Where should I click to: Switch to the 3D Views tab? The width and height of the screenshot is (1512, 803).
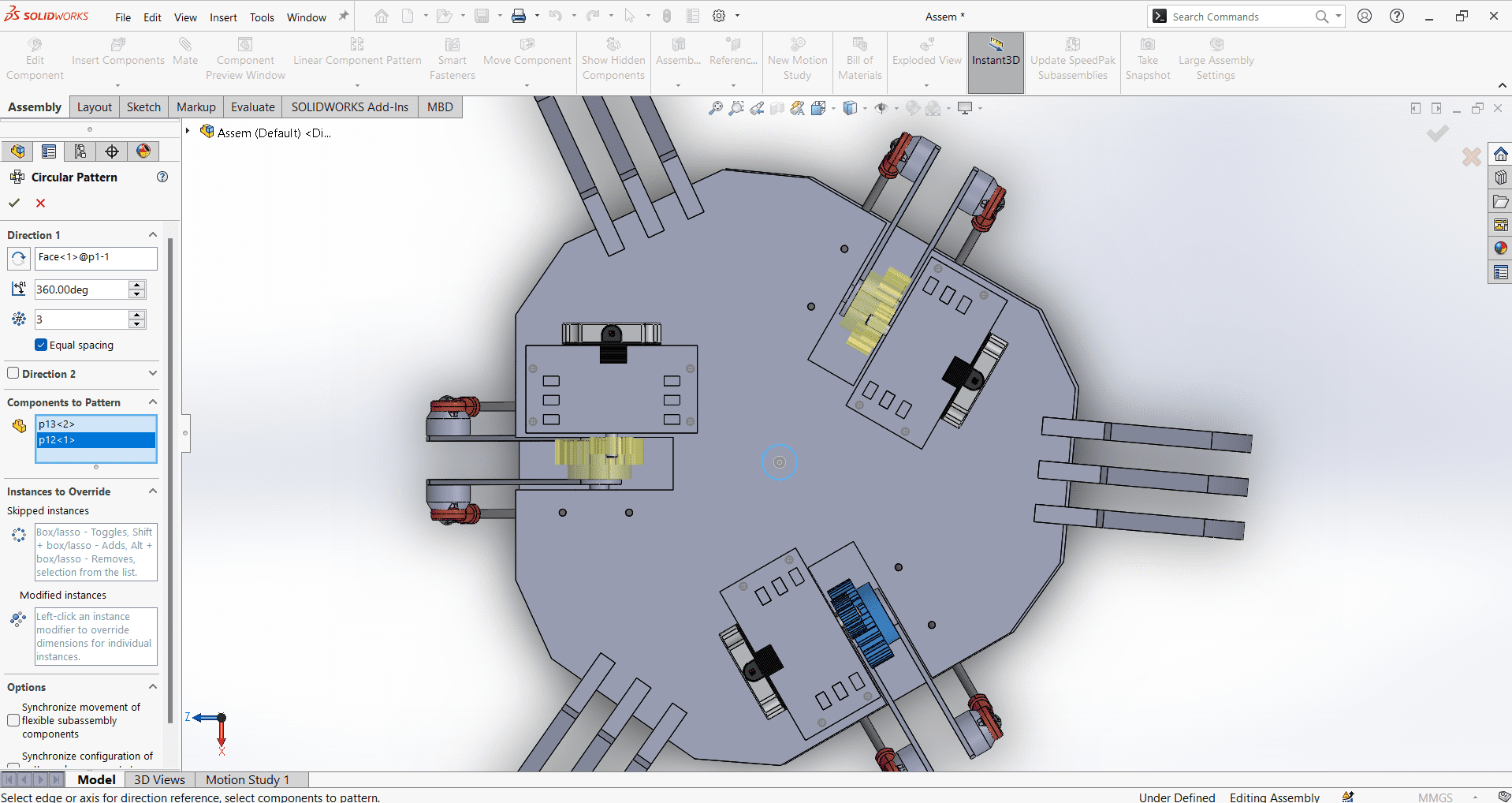(159, 779)
